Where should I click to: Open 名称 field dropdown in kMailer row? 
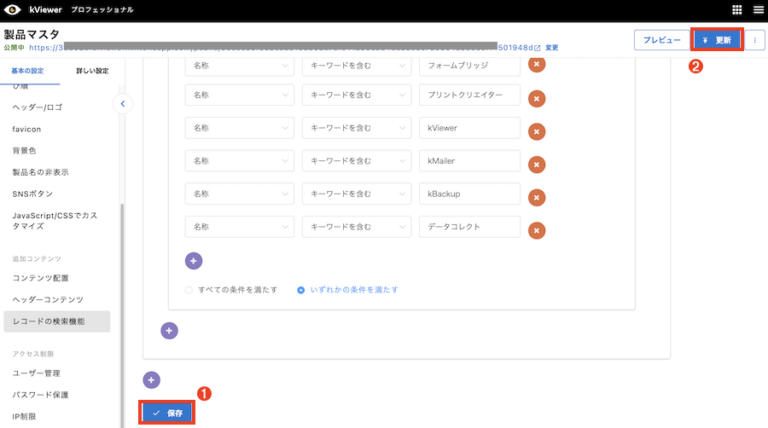(x=239, y=161)
